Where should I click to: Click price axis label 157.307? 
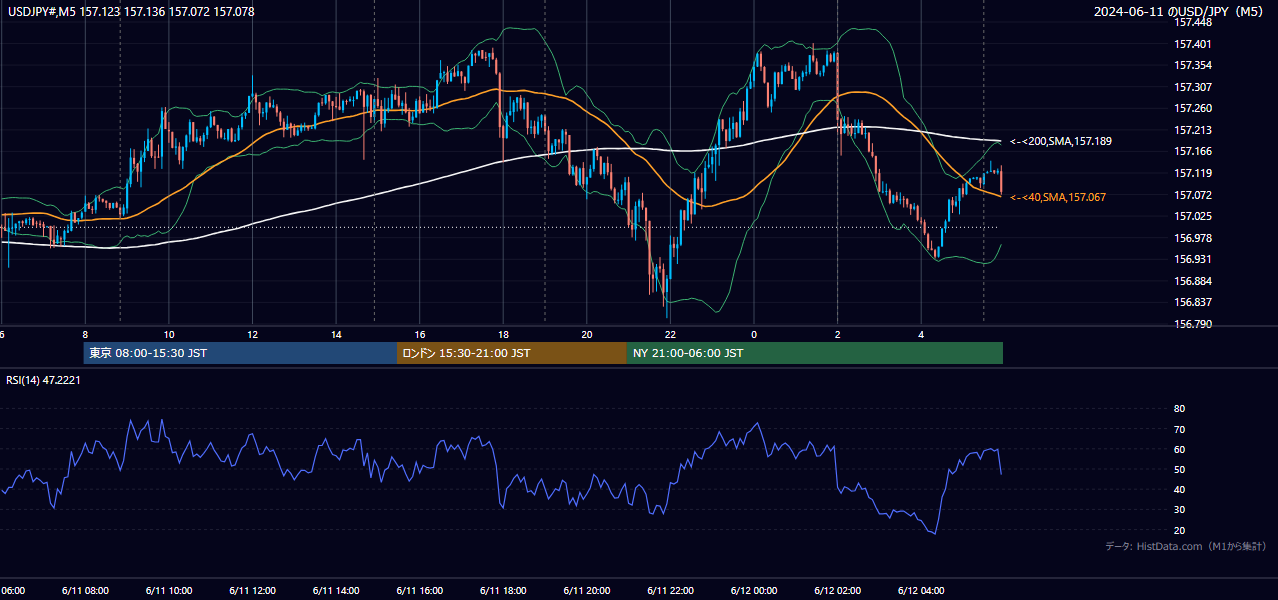coord(1194,87)
